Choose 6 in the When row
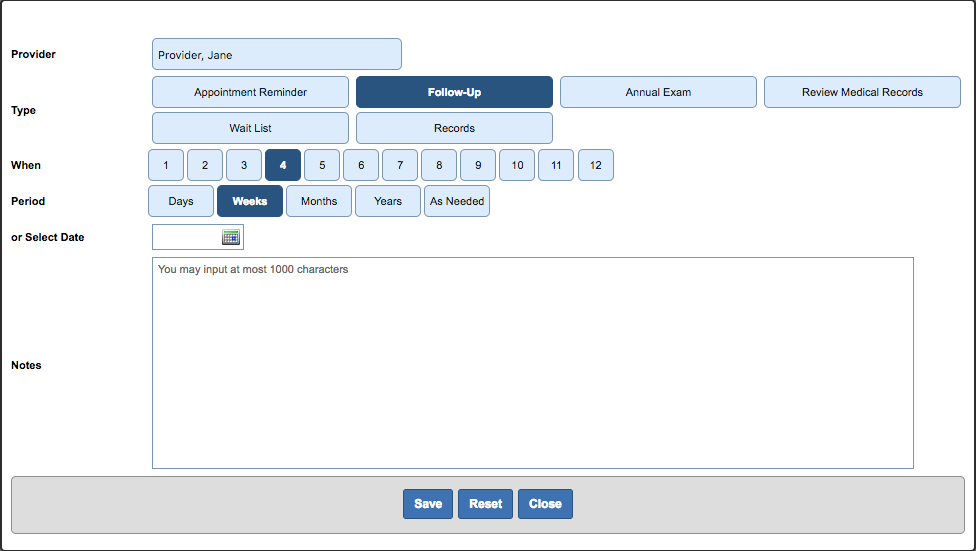The image size is (976, 551). (x=361, y=165)
